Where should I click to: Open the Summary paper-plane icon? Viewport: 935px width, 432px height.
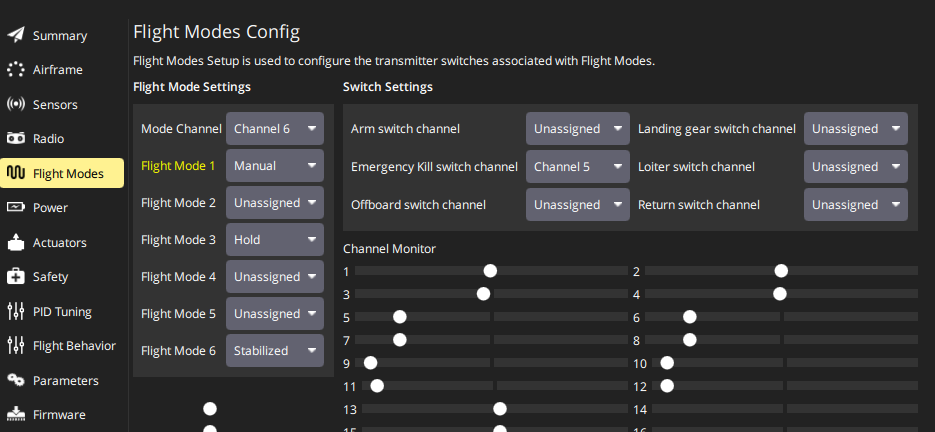[16, 36]
